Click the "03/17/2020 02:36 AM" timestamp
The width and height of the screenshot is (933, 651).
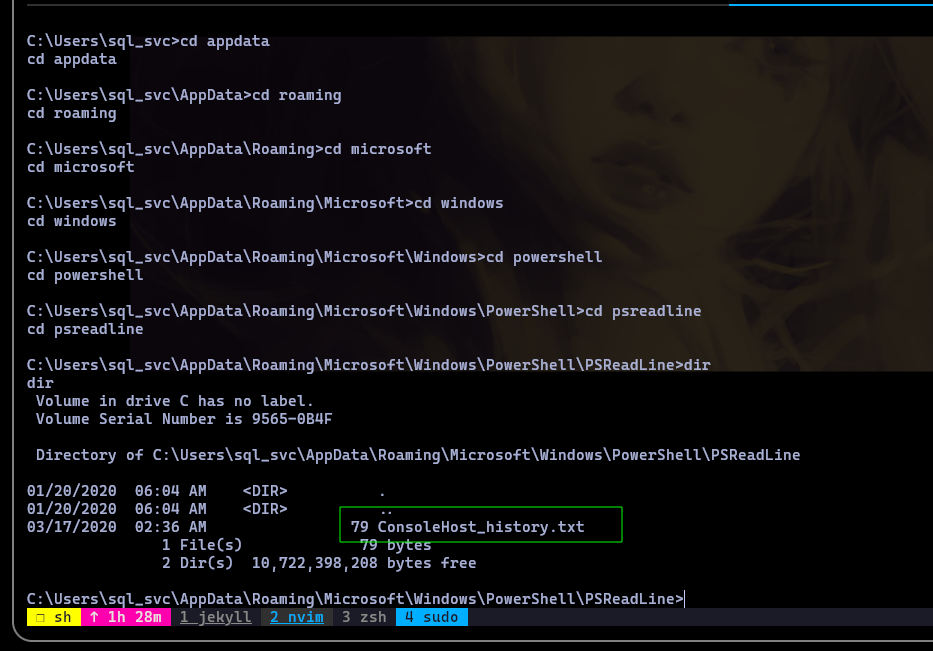click(117, 527)
